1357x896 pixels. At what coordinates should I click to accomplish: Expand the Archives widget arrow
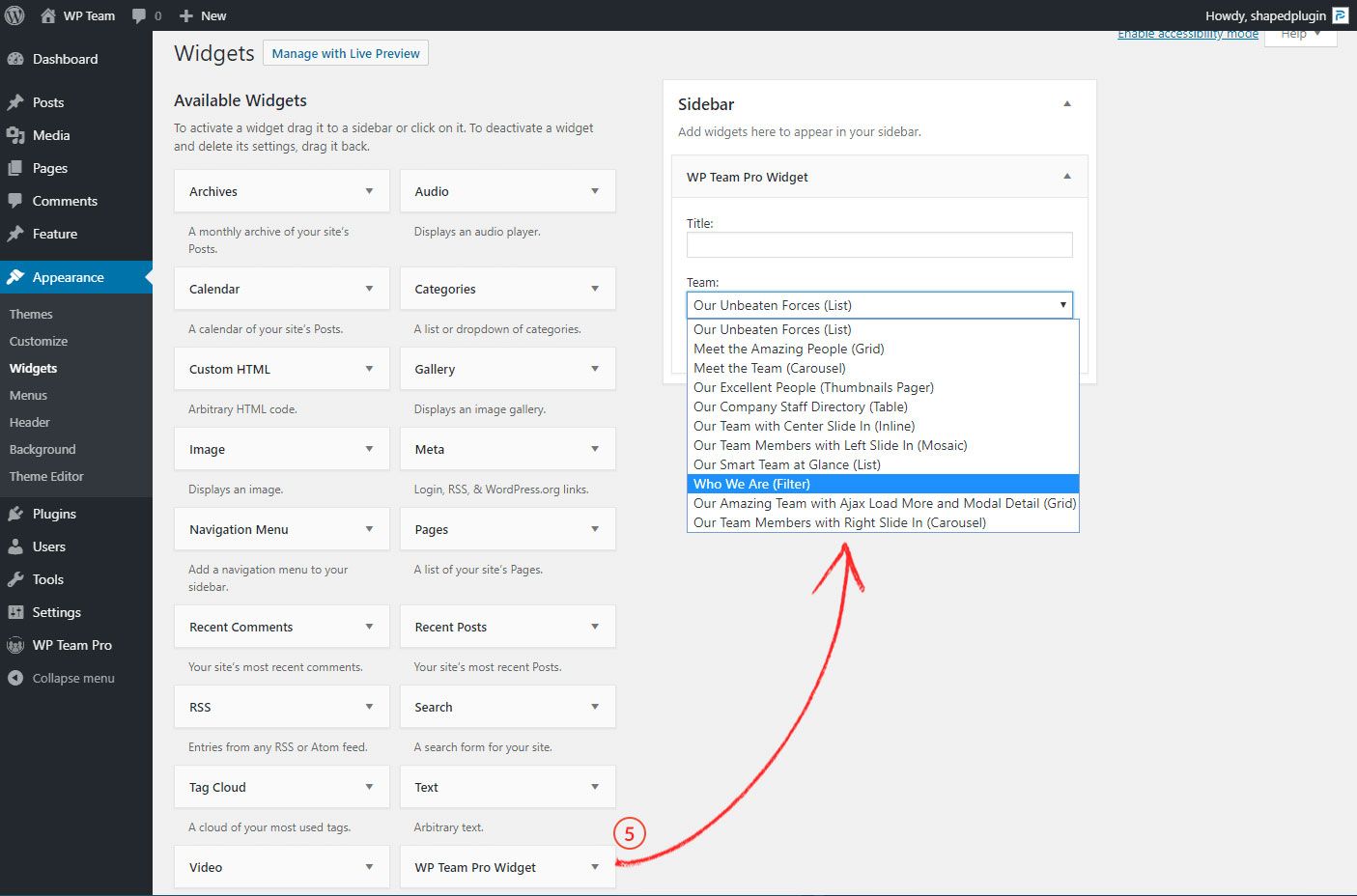pyautogui.click(x=369, y=191)
